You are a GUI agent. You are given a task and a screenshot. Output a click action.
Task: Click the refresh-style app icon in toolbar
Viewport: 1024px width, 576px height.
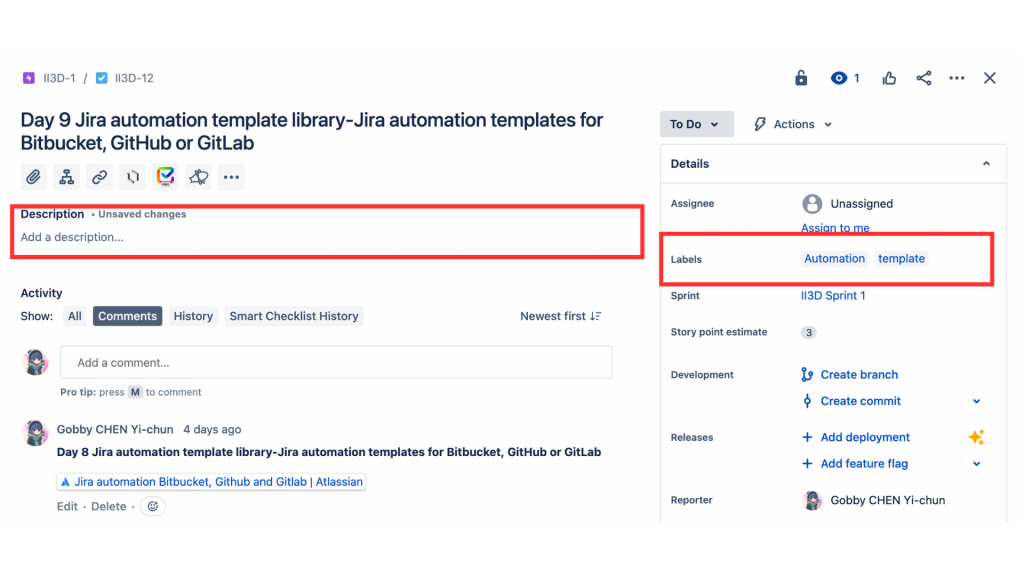click(133, 177)
